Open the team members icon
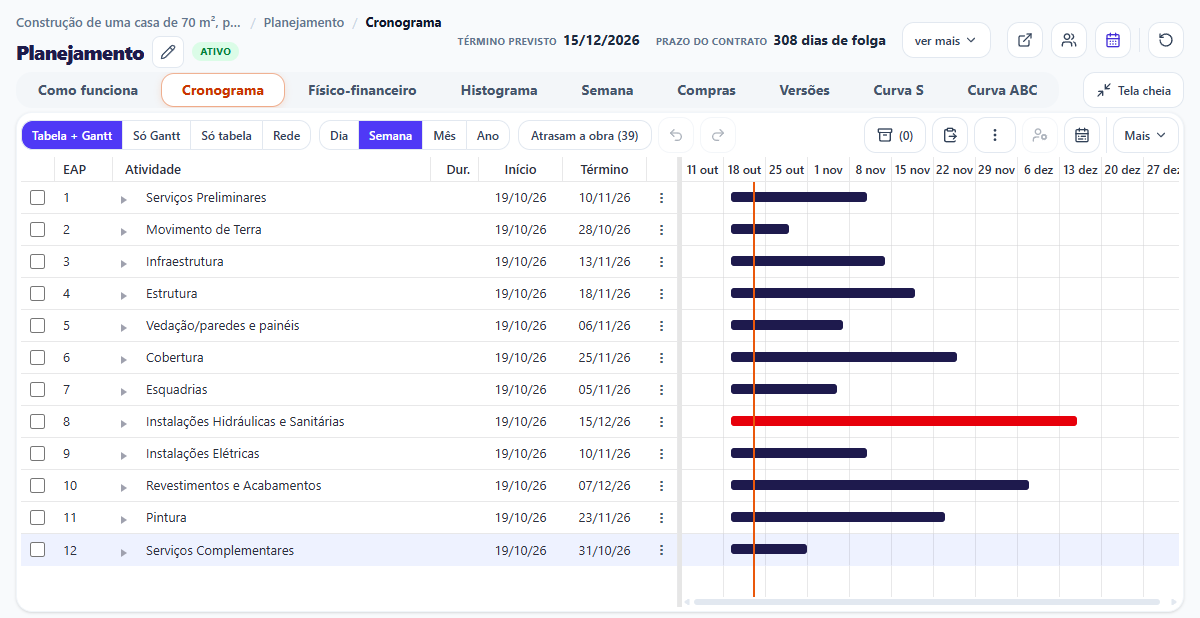1200x618 pixels. click(x=1069, y=40)
